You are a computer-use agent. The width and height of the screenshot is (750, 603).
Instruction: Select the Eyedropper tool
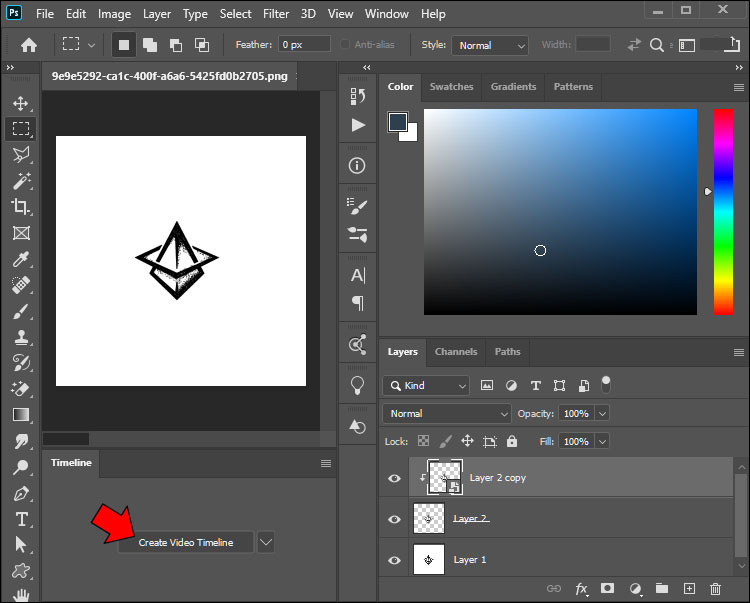coord(20,259)
